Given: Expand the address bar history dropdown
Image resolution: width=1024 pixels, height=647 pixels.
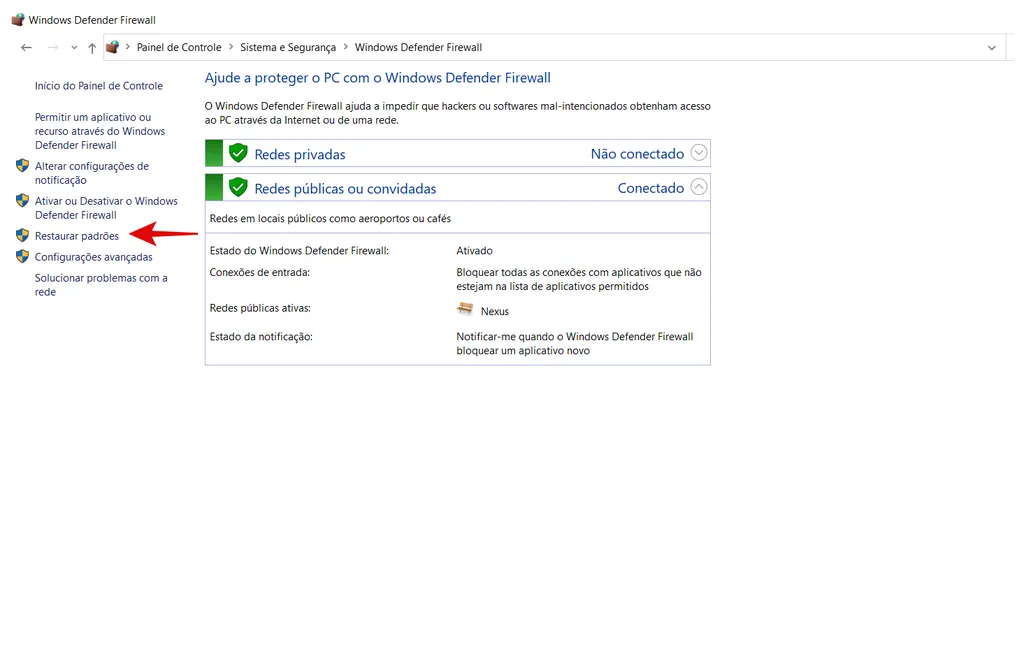Looking at the screenshot, I should (x=991, y=48).
